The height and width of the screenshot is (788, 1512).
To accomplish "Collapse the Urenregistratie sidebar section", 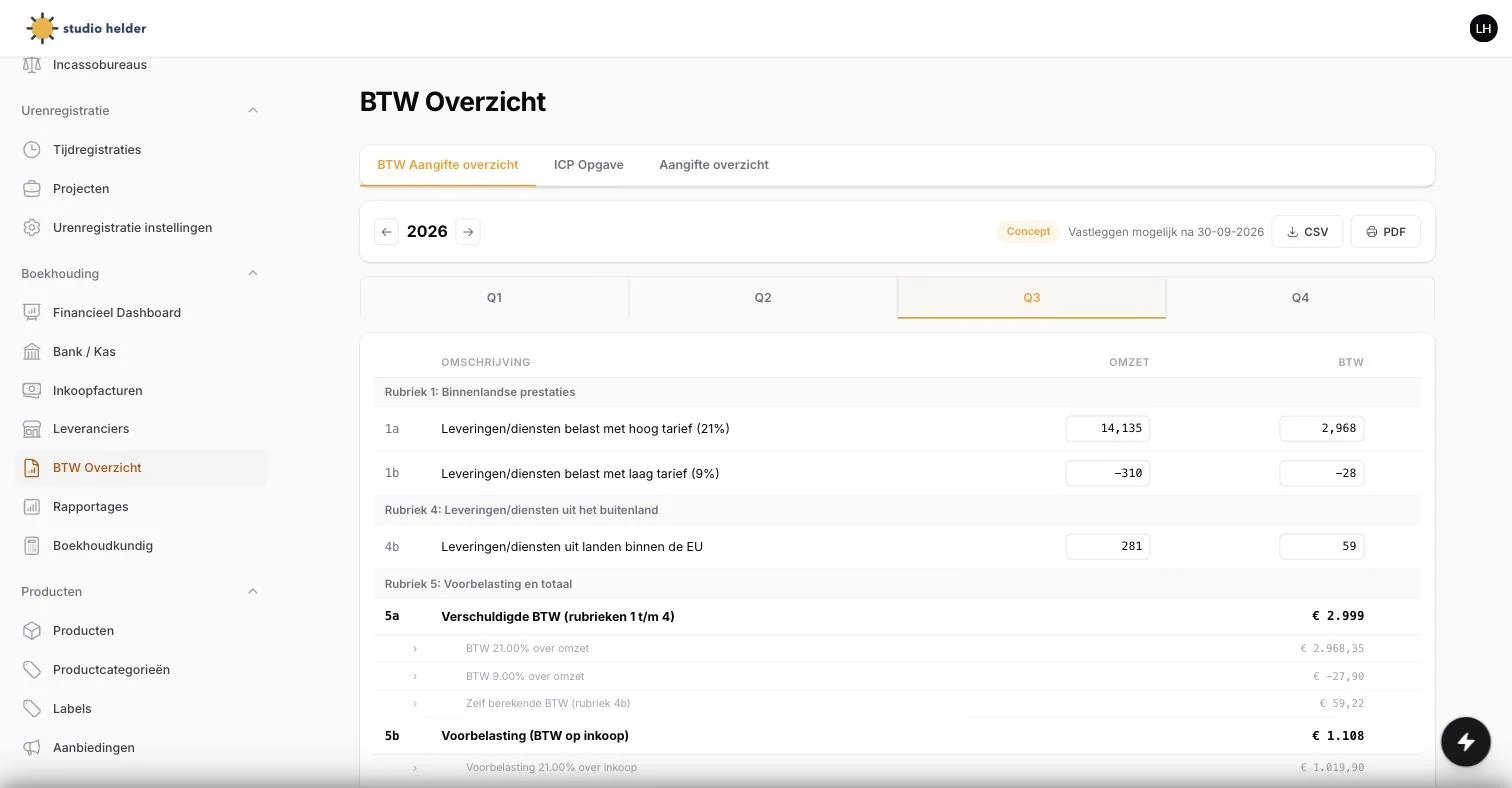I will tap(253, 111).
